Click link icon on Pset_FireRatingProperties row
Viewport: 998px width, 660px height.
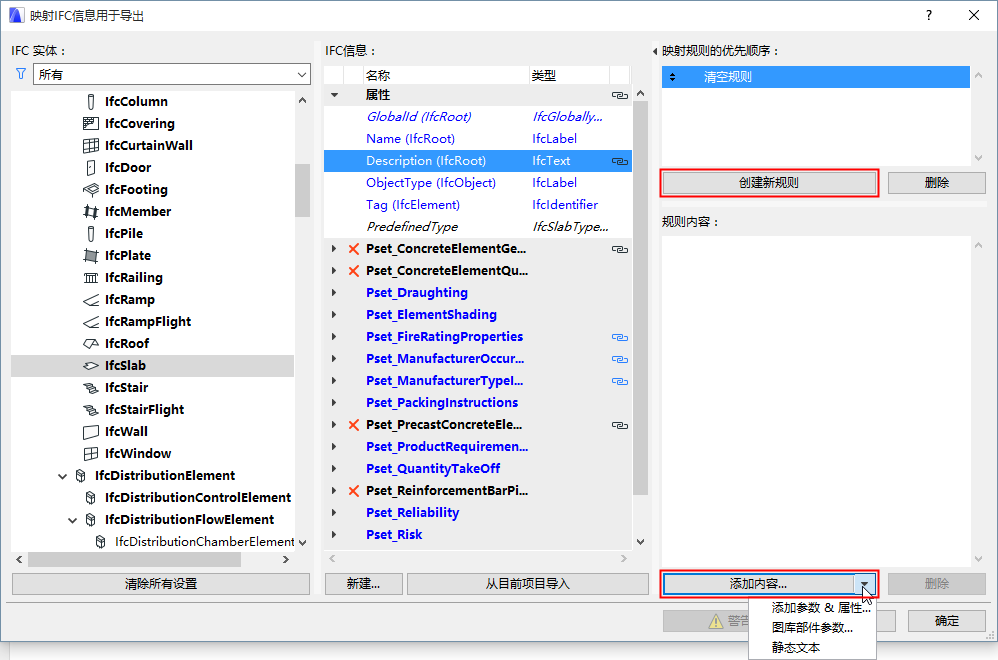click(x=619, y=337)
